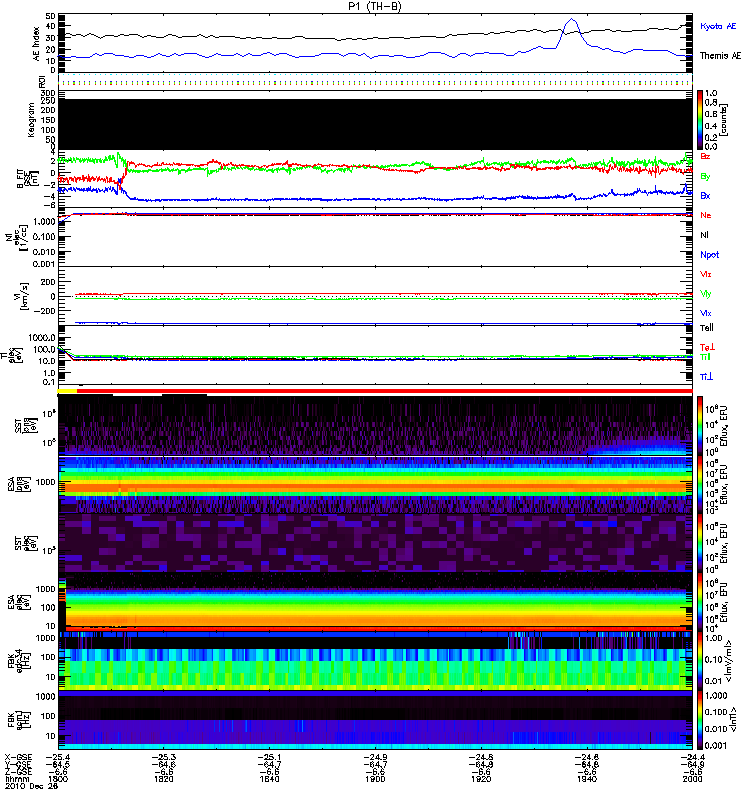The height and width of the screenshot is (800, 750).
Task: Click the hhmm axis row label
Action: tap(17, 779)
